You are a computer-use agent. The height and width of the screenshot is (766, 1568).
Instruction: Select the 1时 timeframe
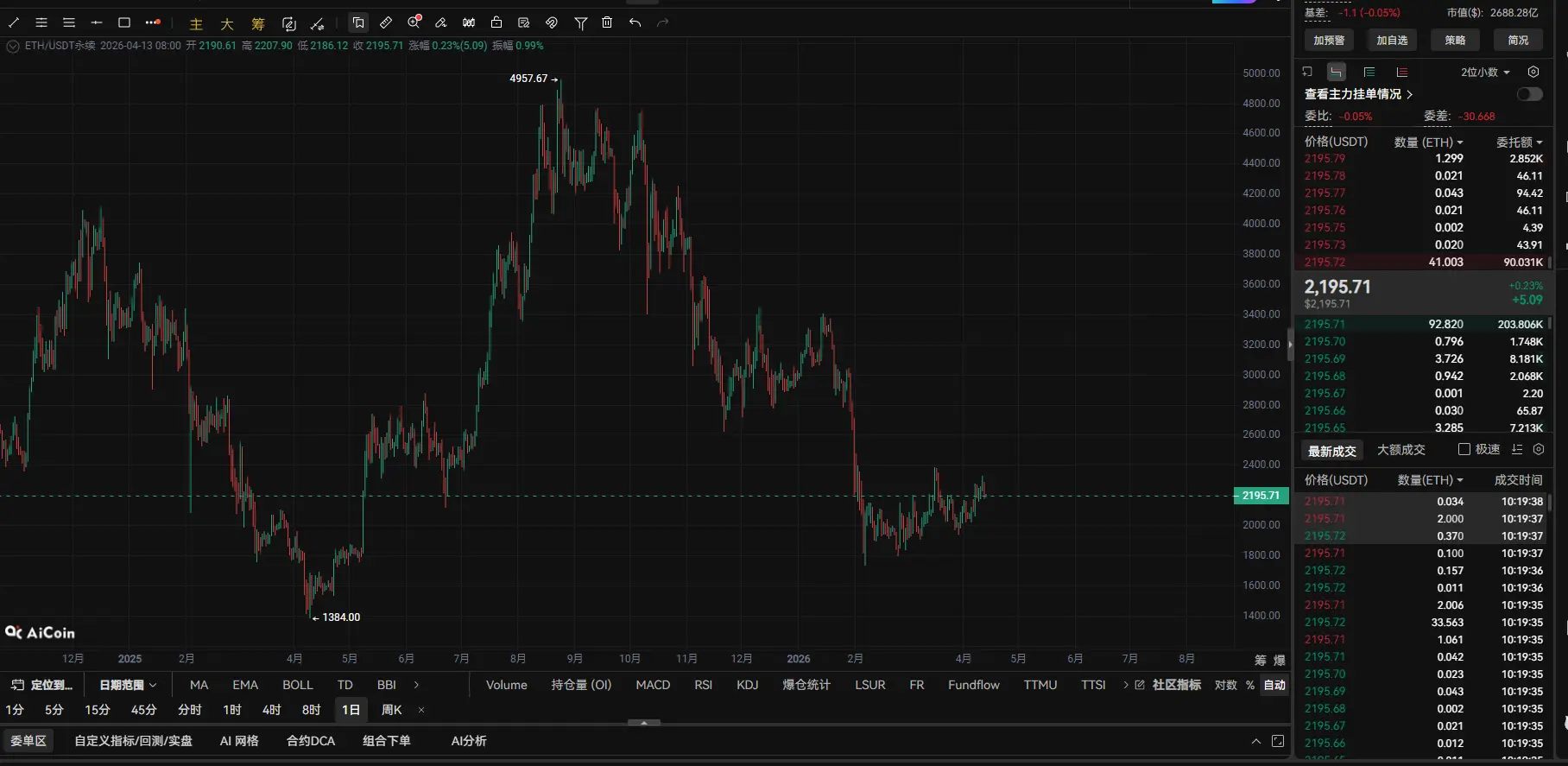(232, 710)
